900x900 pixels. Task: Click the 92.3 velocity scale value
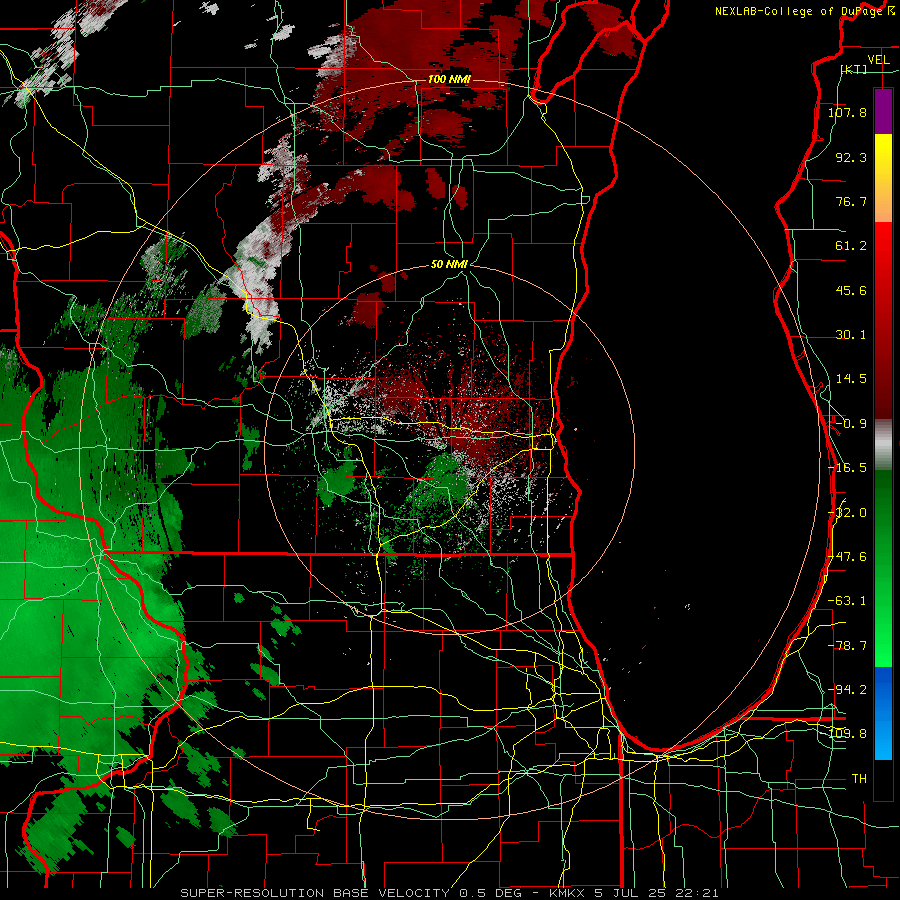tap(851, 157)
